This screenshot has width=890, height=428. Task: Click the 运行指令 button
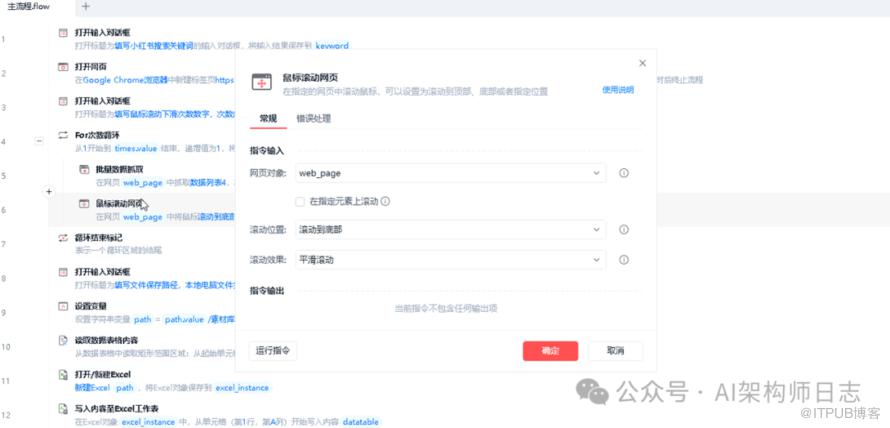click(x=272, y=351)
